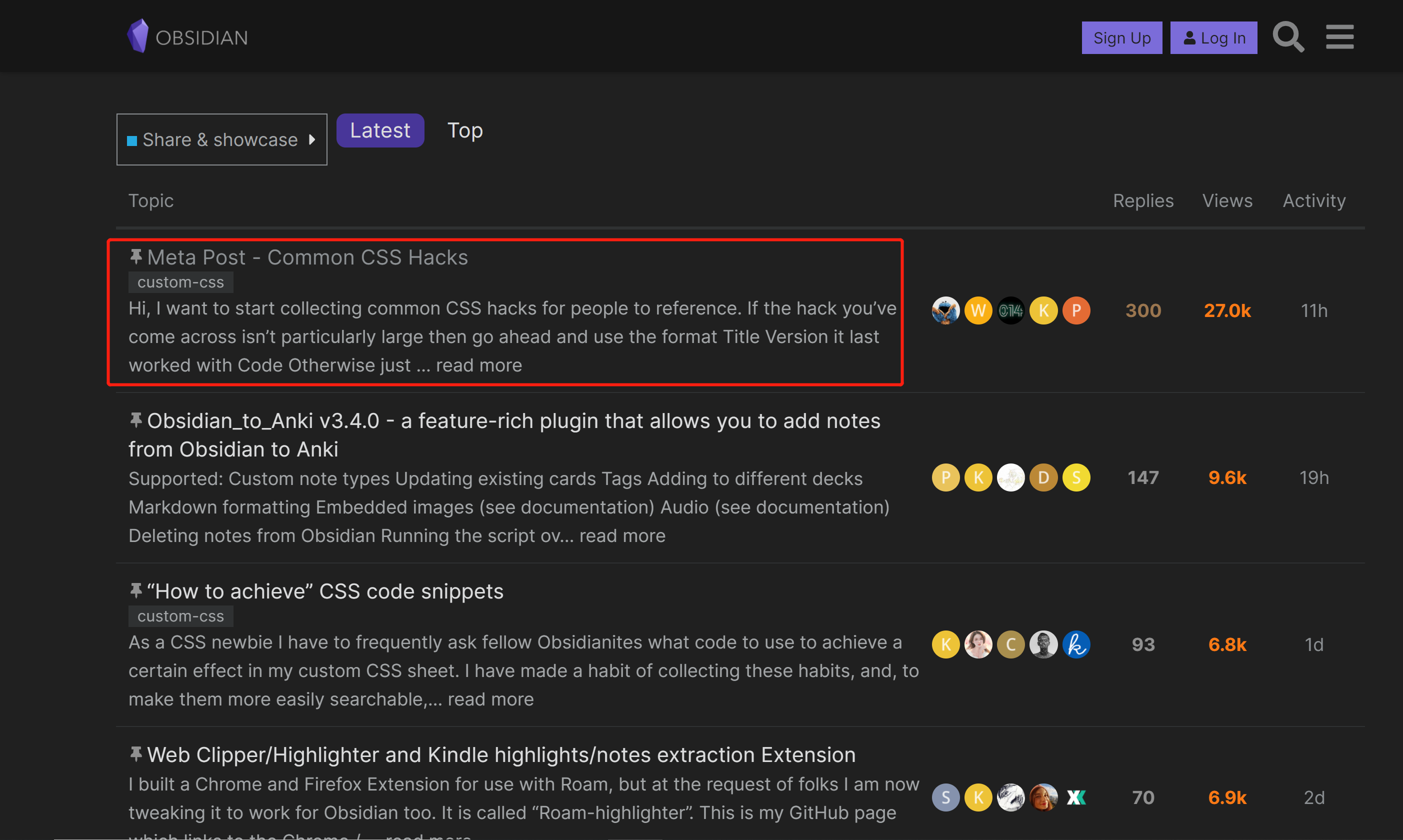The height and width of the screenshot is (840, 1403).
Task: Click 300 replies count for Meta Post
Action: pos(1143,310)
